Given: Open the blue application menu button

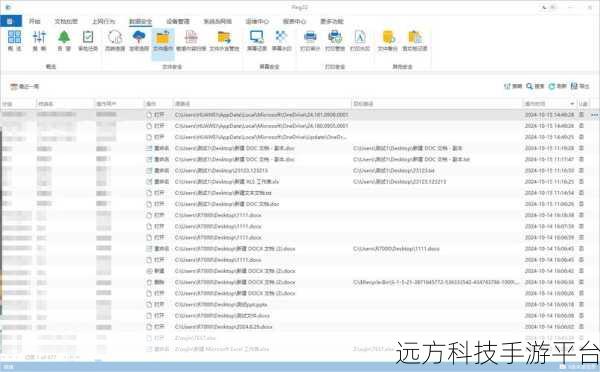Looking at the screenshot, I should point(11,21).
